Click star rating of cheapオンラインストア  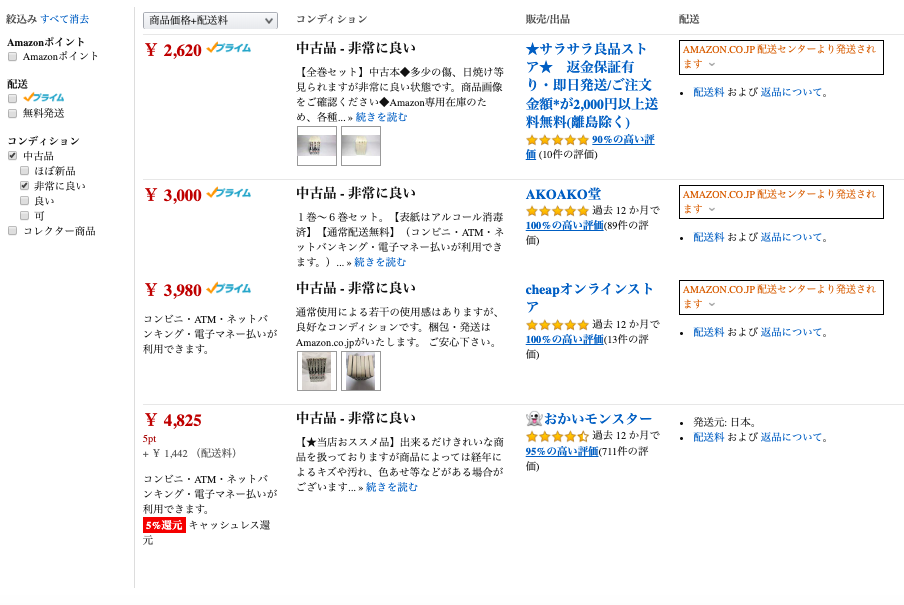point(557,325)
